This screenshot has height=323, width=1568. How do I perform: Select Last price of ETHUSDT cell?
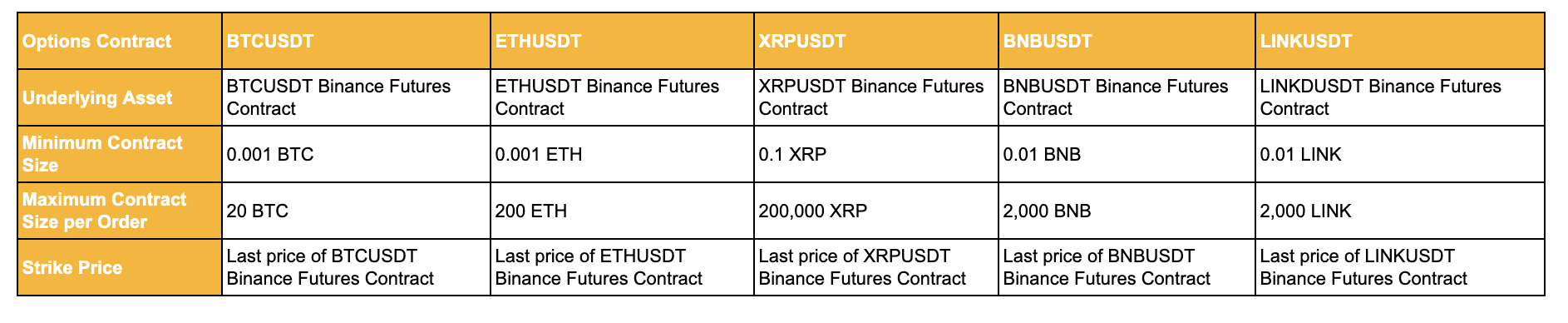pos(623,267)
